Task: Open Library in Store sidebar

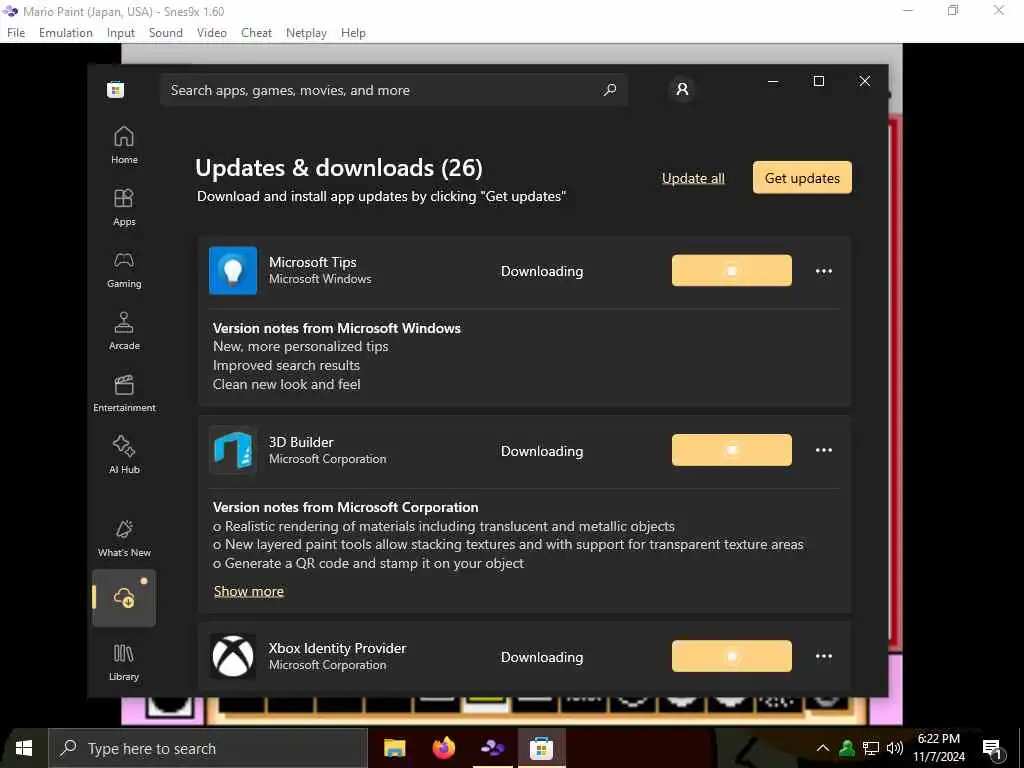Action: (124, 661)
